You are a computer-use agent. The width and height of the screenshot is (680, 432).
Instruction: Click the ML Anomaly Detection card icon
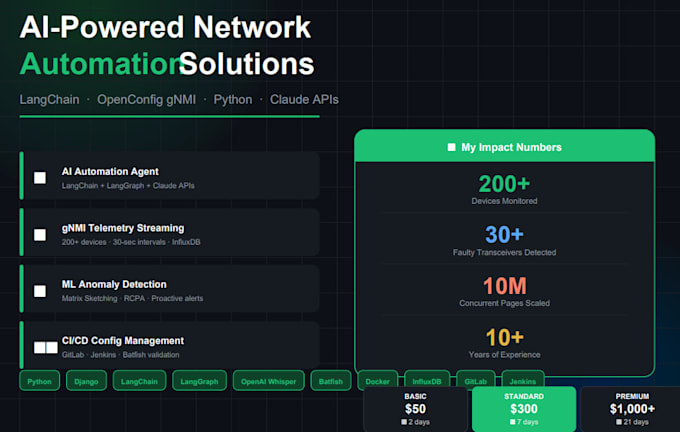pos(40,291)
